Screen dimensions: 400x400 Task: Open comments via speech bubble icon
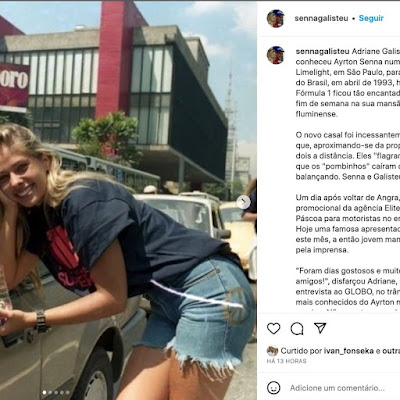[297, 329]
